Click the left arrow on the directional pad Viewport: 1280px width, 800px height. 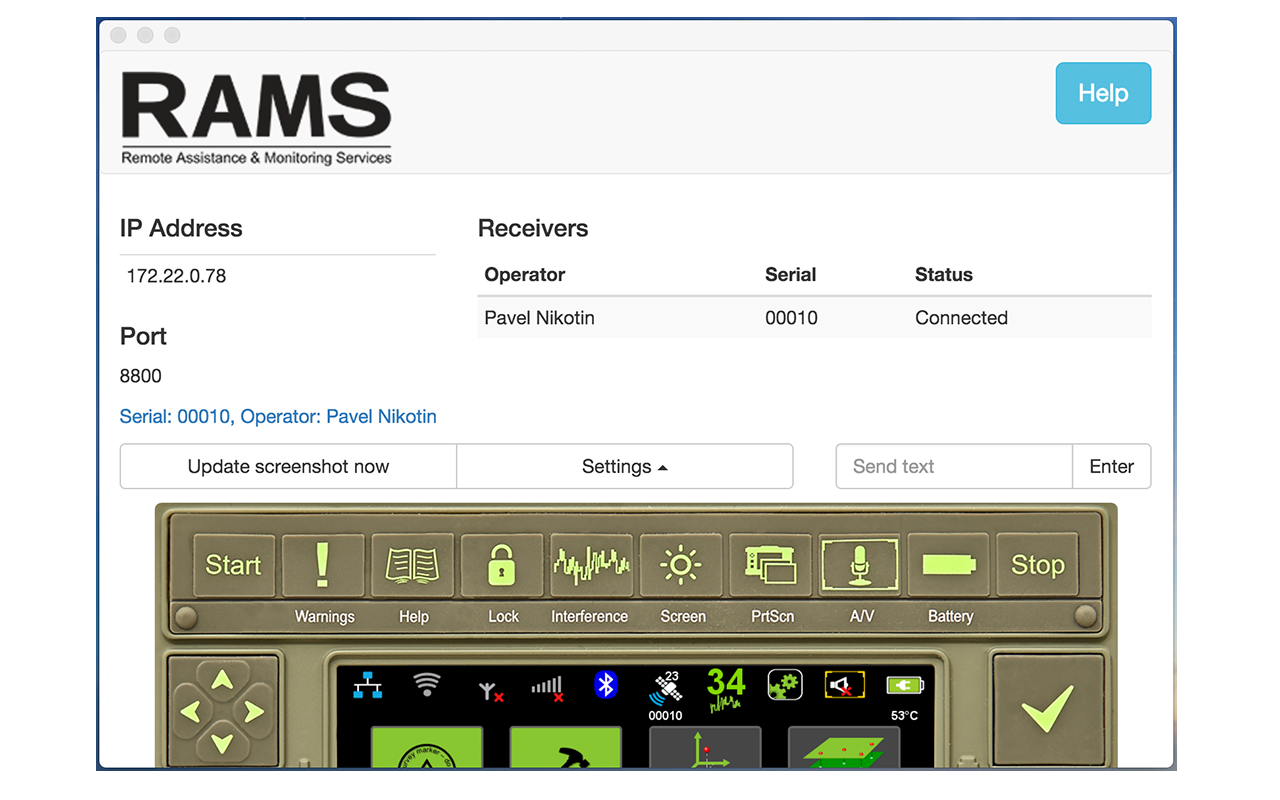(x=191, y=713)
